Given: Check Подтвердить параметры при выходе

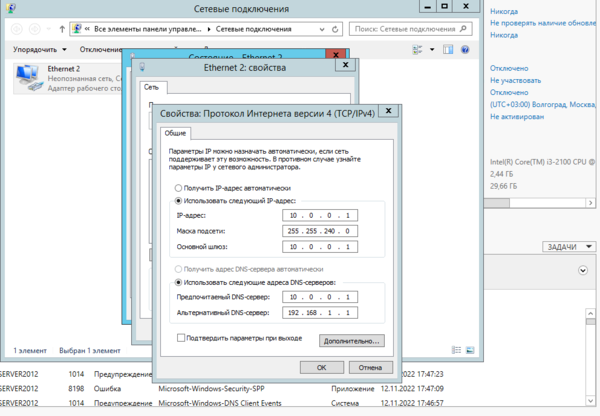Looking at the screenshot, I should point(181,338).
